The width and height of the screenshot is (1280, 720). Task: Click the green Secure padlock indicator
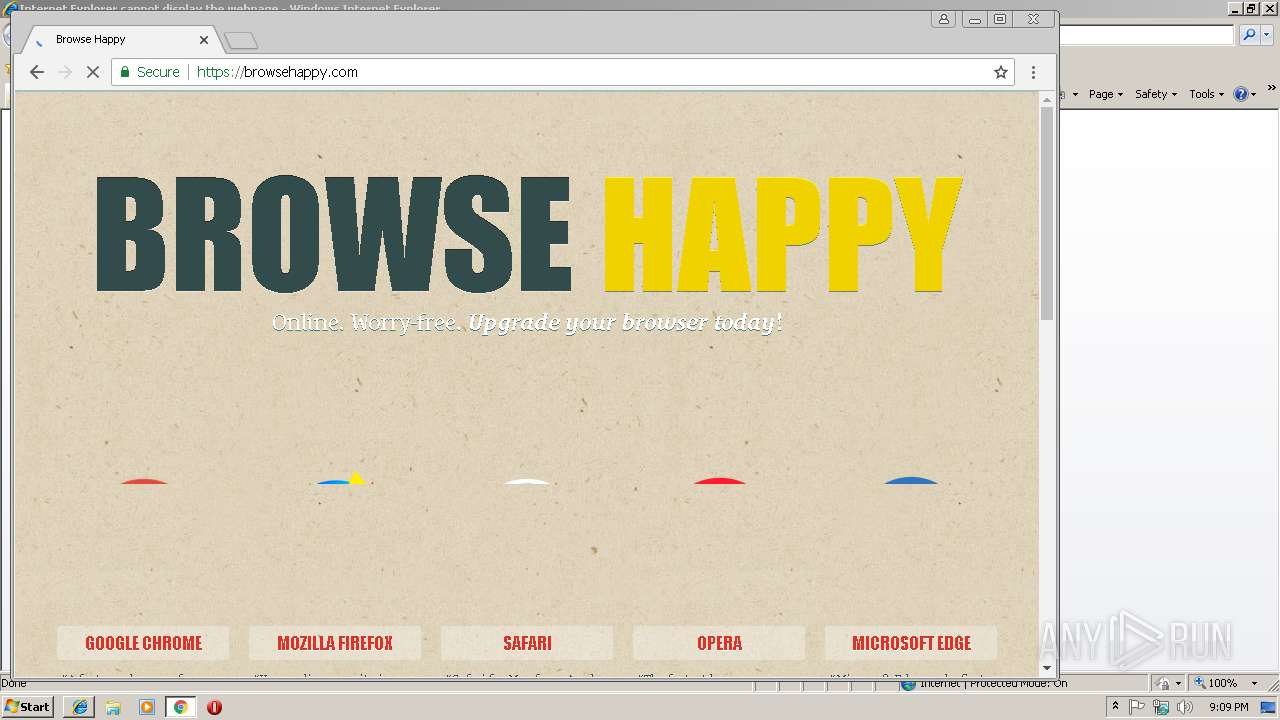point(150,72)
